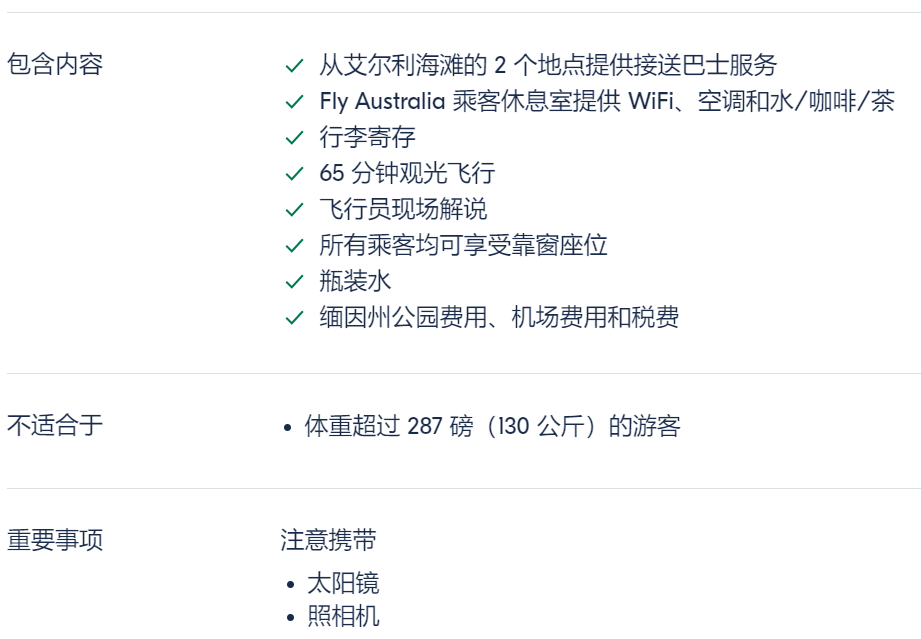
Task: Select the 包含内容 section heading
Action: [x=55, y=64]
